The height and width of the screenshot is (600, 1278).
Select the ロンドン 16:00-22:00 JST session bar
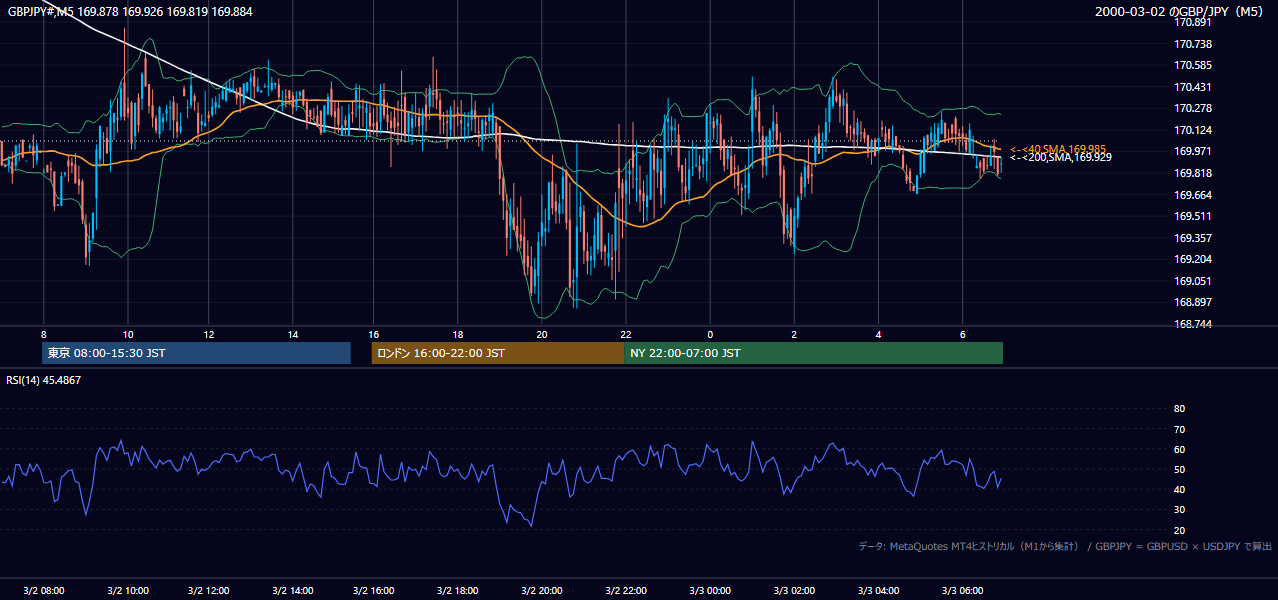coord(497,353)
